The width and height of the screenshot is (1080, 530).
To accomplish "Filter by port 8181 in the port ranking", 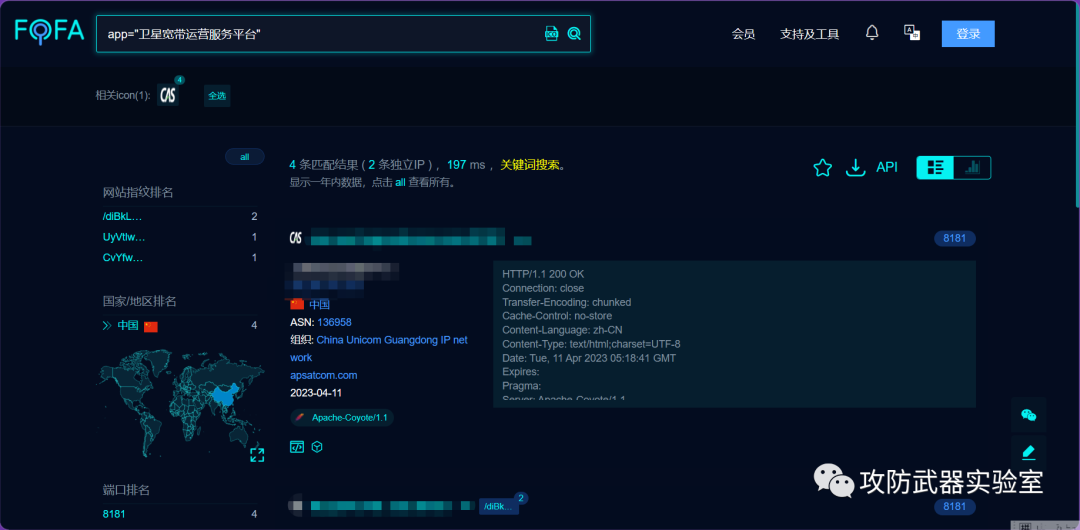I will pyautogui.click(x=114, y=513).
